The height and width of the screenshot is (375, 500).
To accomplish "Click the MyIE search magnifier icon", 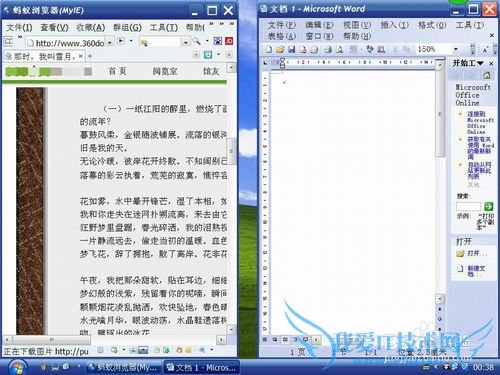I will coord(197,41).
